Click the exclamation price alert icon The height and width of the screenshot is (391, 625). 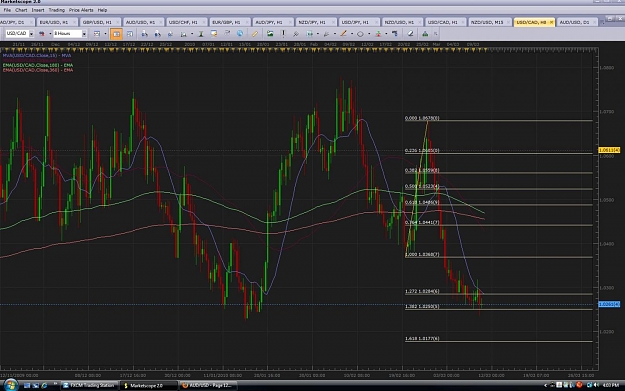pos(283,34)
